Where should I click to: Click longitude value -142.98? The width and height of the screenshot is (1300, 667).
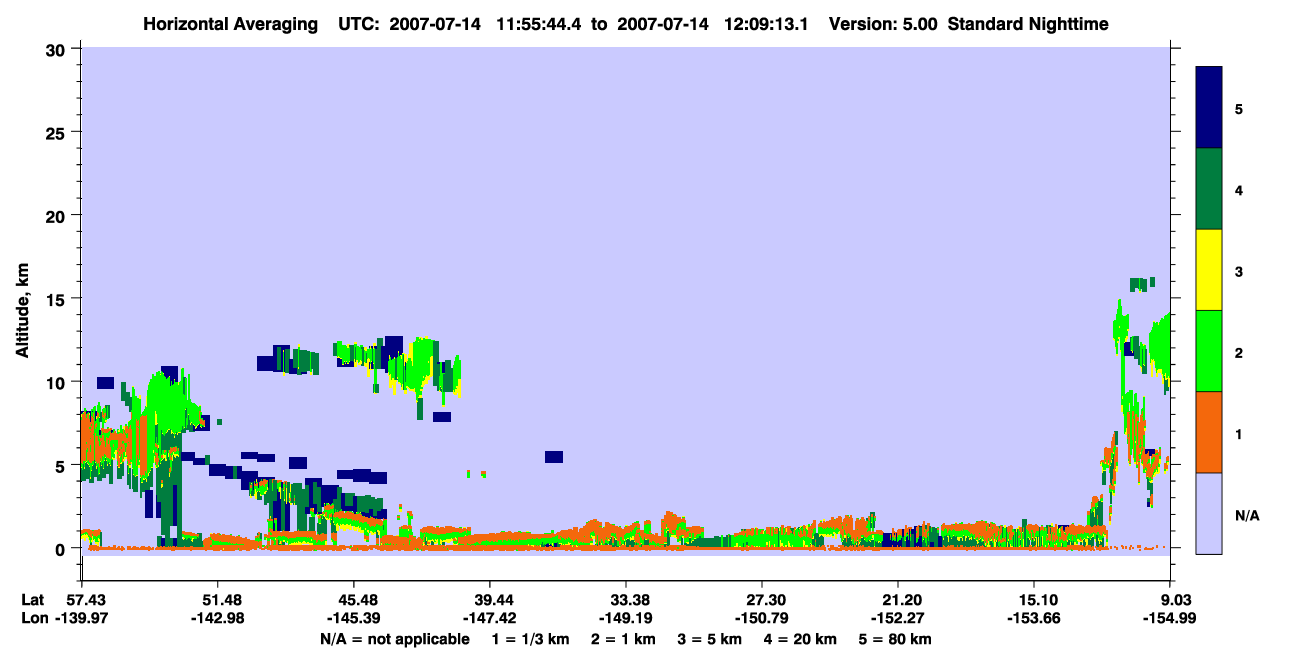217,619
